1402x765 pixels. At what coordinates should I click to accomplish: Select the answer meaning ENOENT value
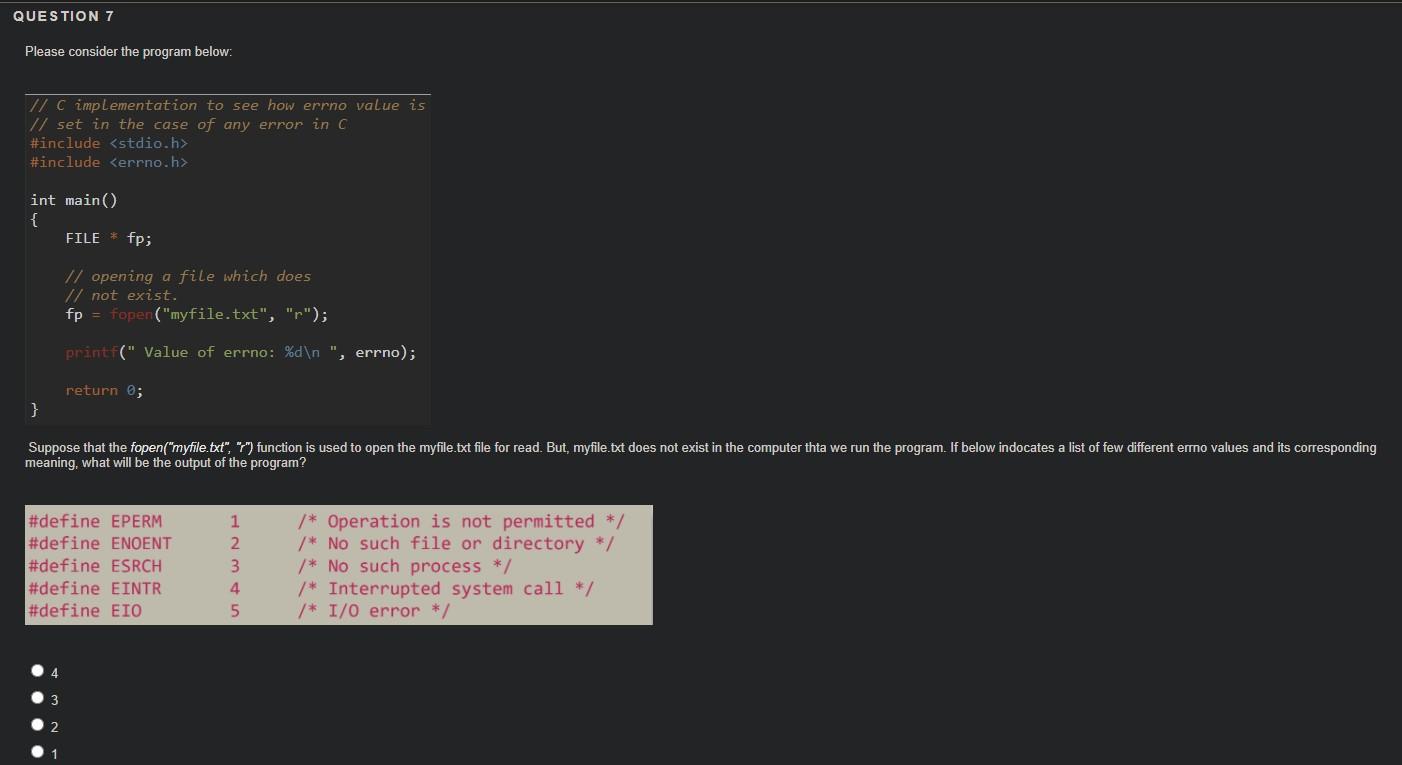tap(37, 724)
